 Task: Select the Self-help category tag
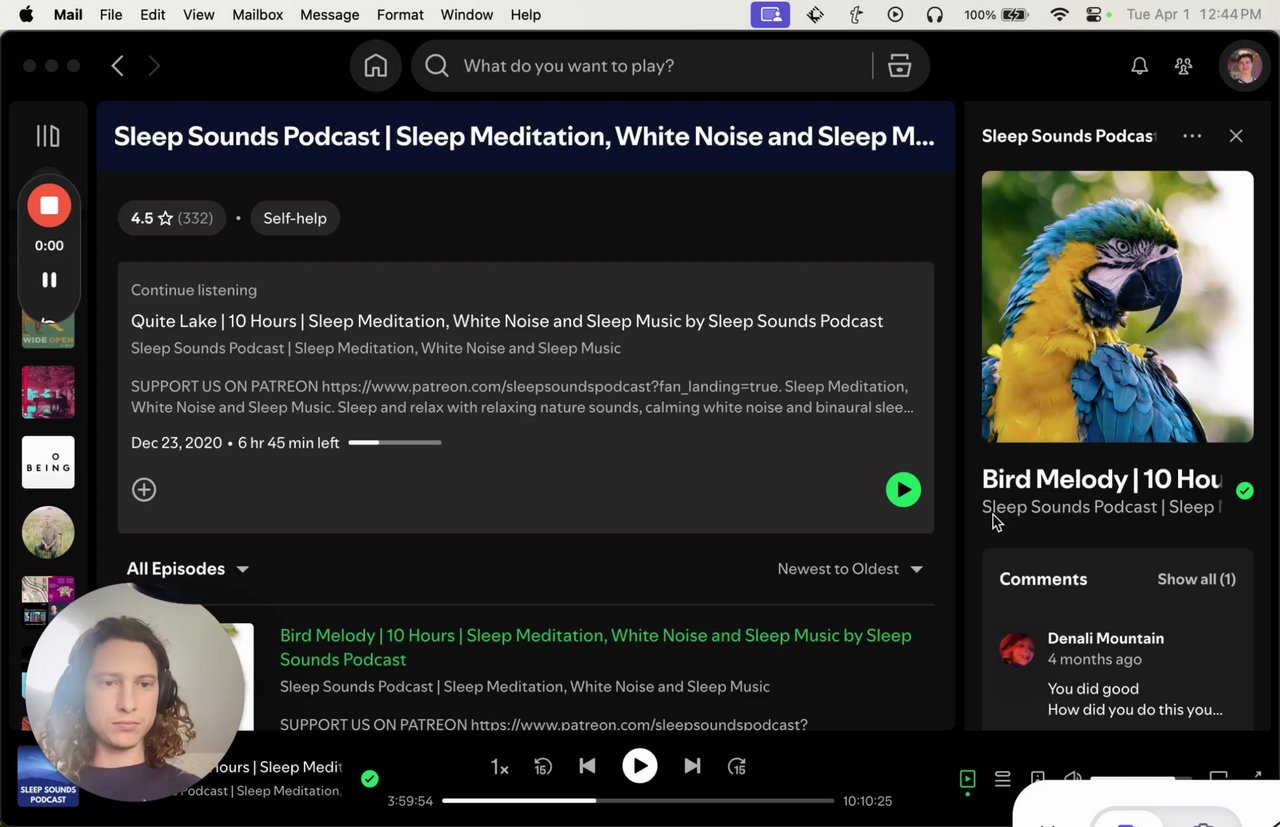tap(295, 218)
